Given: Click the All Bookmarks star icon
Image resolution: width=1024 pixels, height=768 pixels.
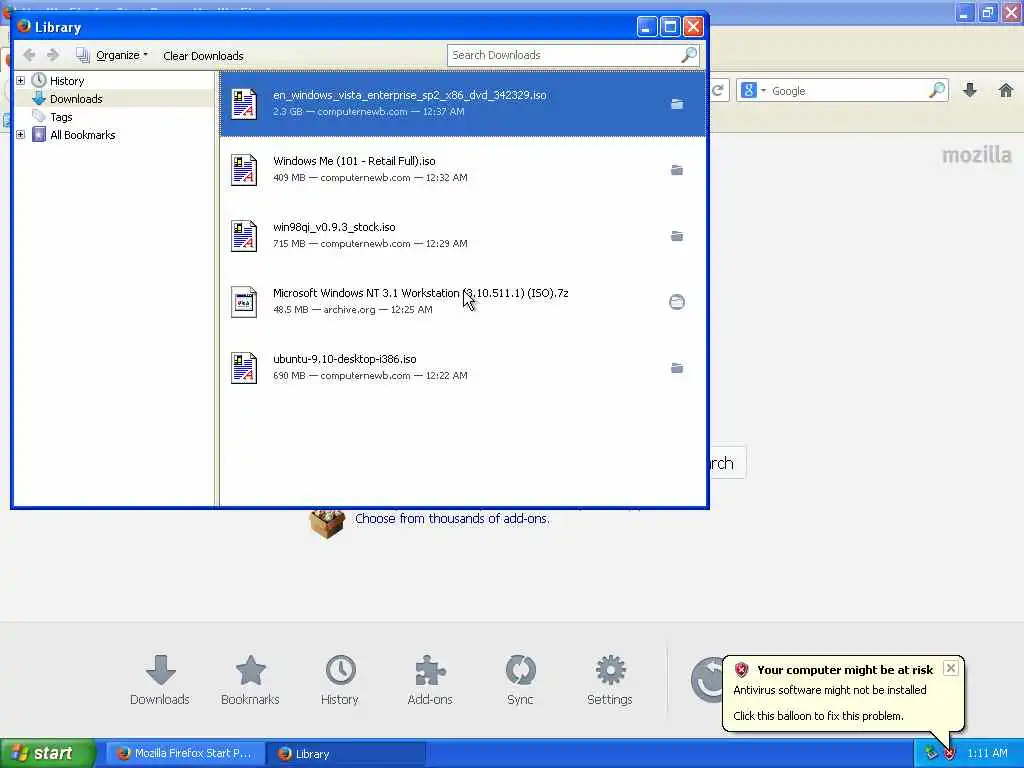Looking at the screenshot, I should click(39, 135).
